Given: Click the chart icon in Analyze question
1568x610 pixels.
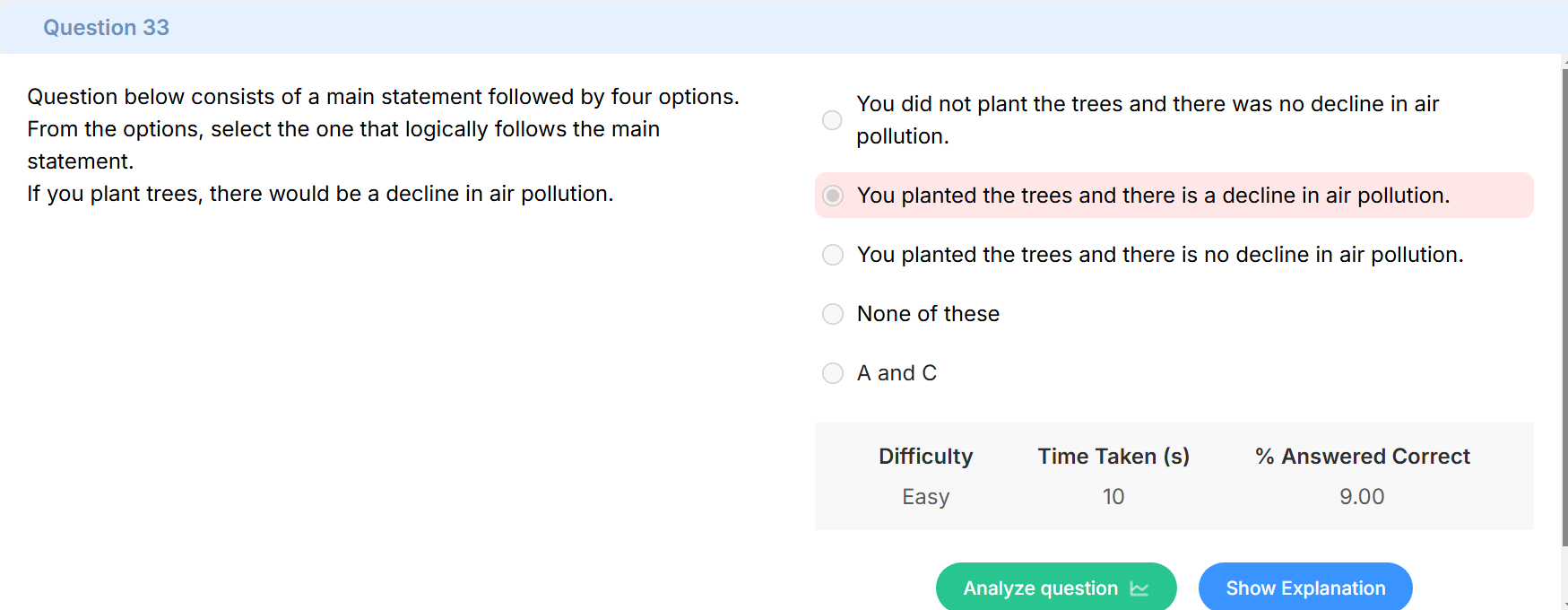Looking at the screenshot, I should 1139,588.
